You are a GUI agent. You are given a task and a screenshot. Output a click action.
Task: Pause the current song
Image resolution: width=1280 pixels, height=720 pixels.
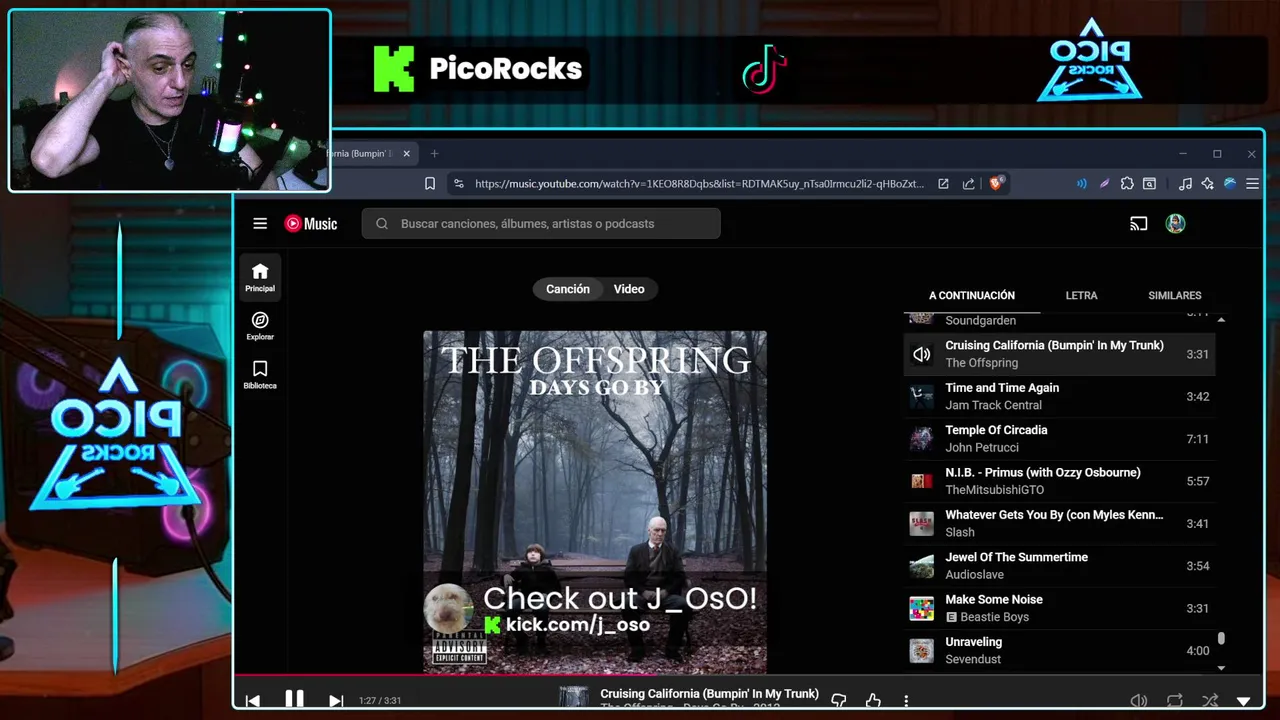294,700
